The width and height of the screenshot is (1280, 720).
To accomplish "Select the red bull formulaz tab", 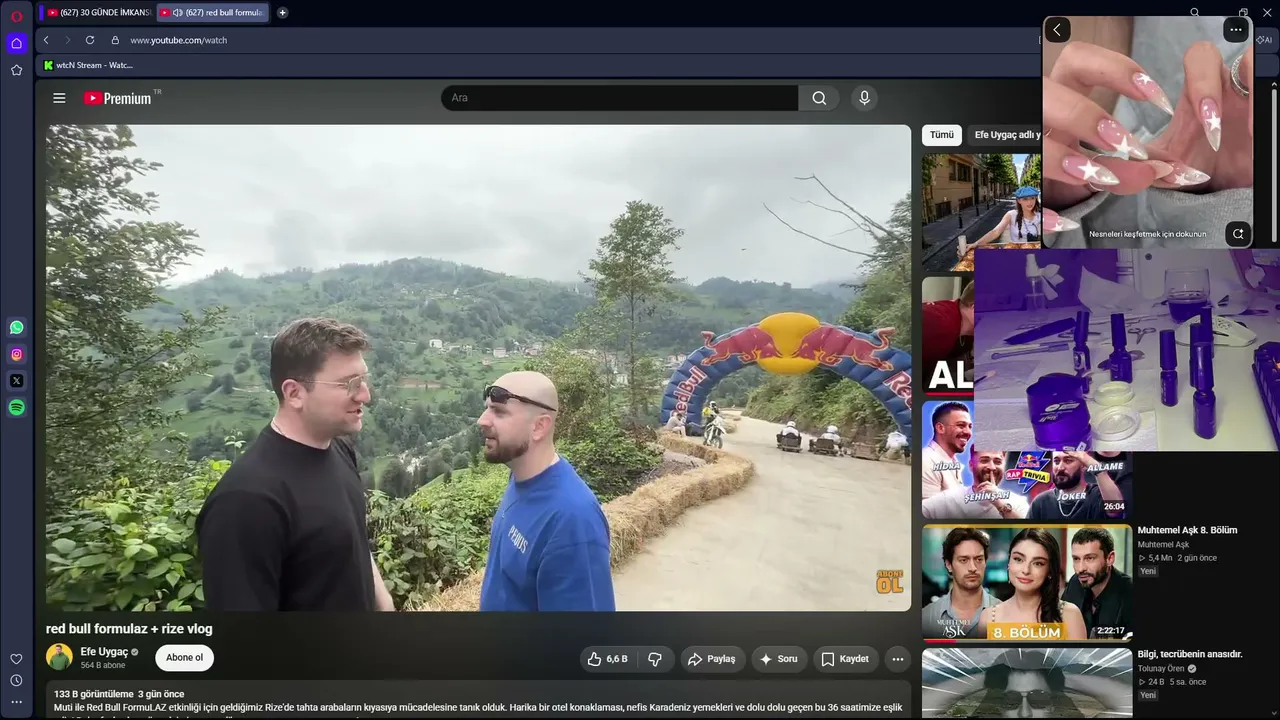I will click(x=213, y=13).
